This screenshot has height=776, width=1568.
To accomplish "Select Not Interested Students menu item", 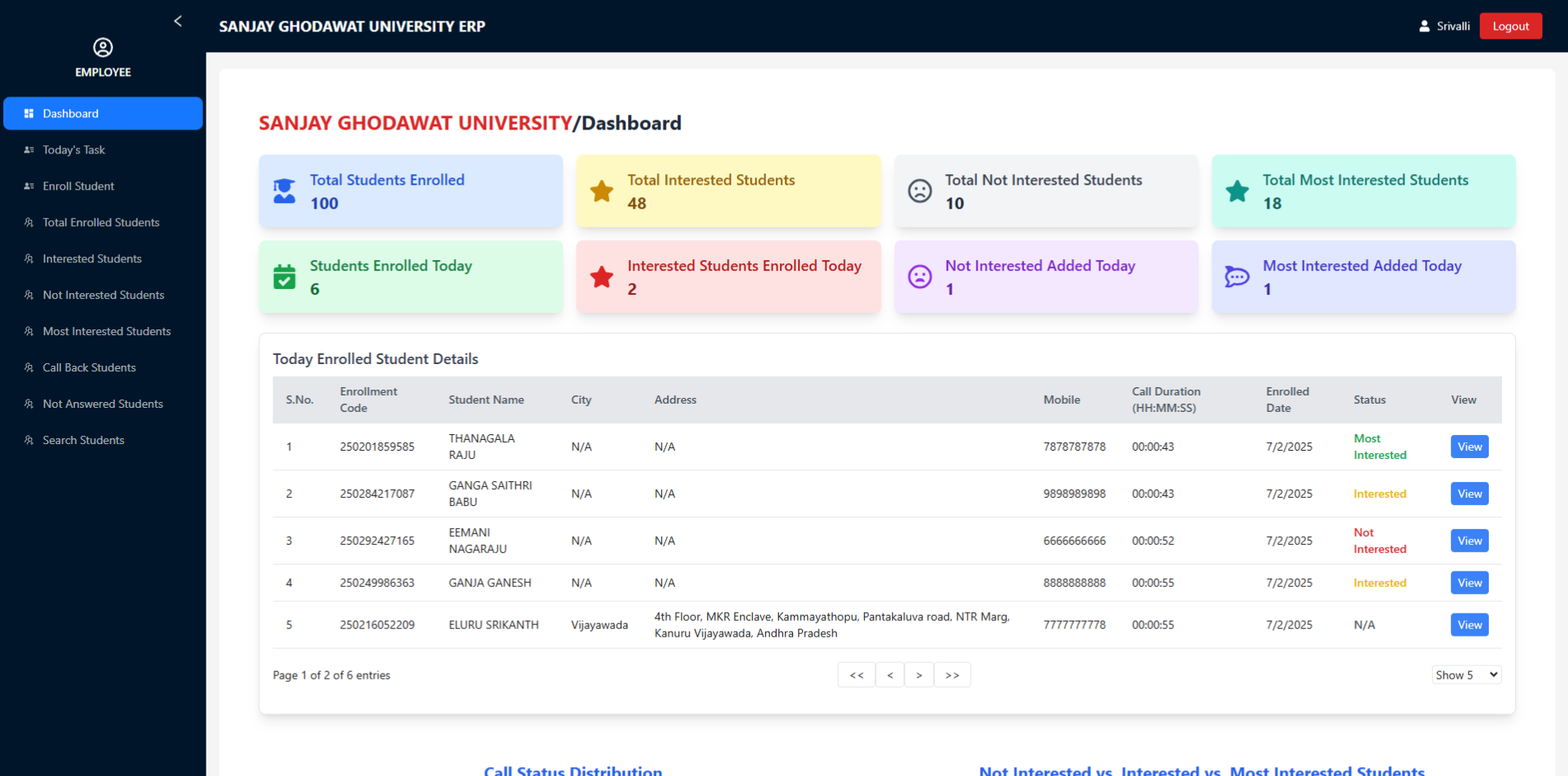I will coord(103,295).
